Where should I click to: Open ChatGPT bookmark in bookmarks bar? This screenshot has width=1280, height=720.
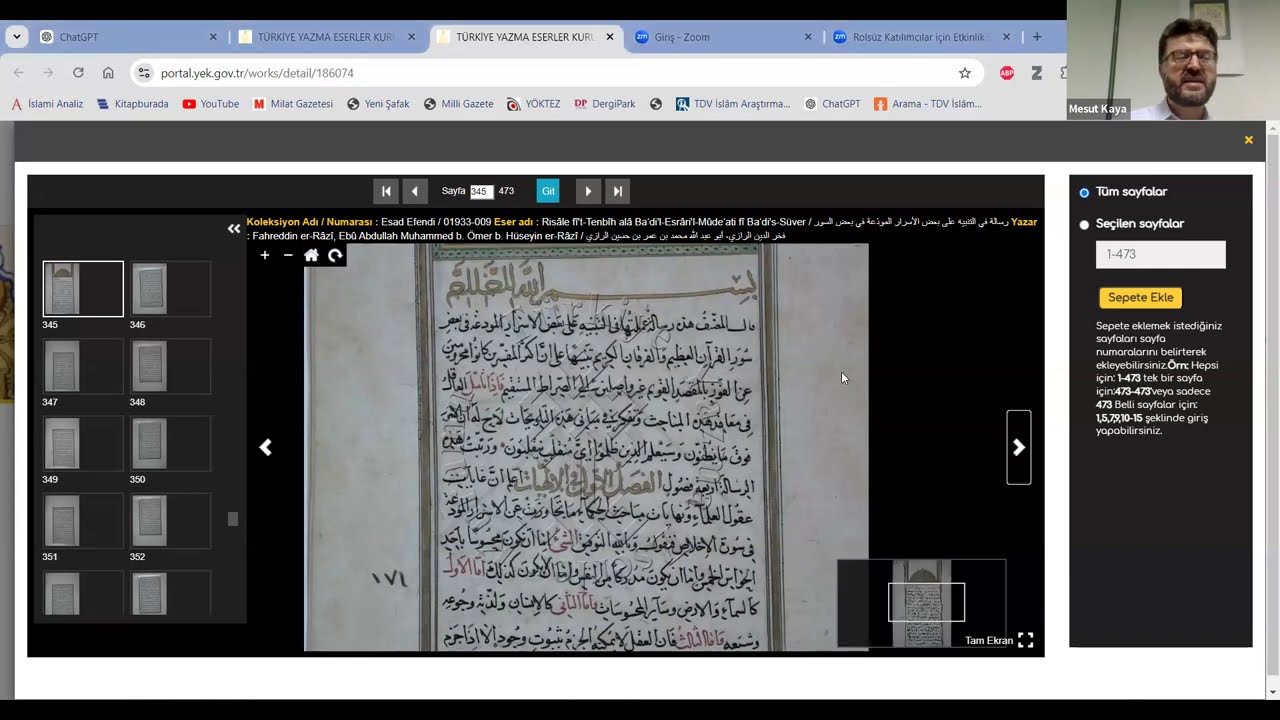pos(832,104)
